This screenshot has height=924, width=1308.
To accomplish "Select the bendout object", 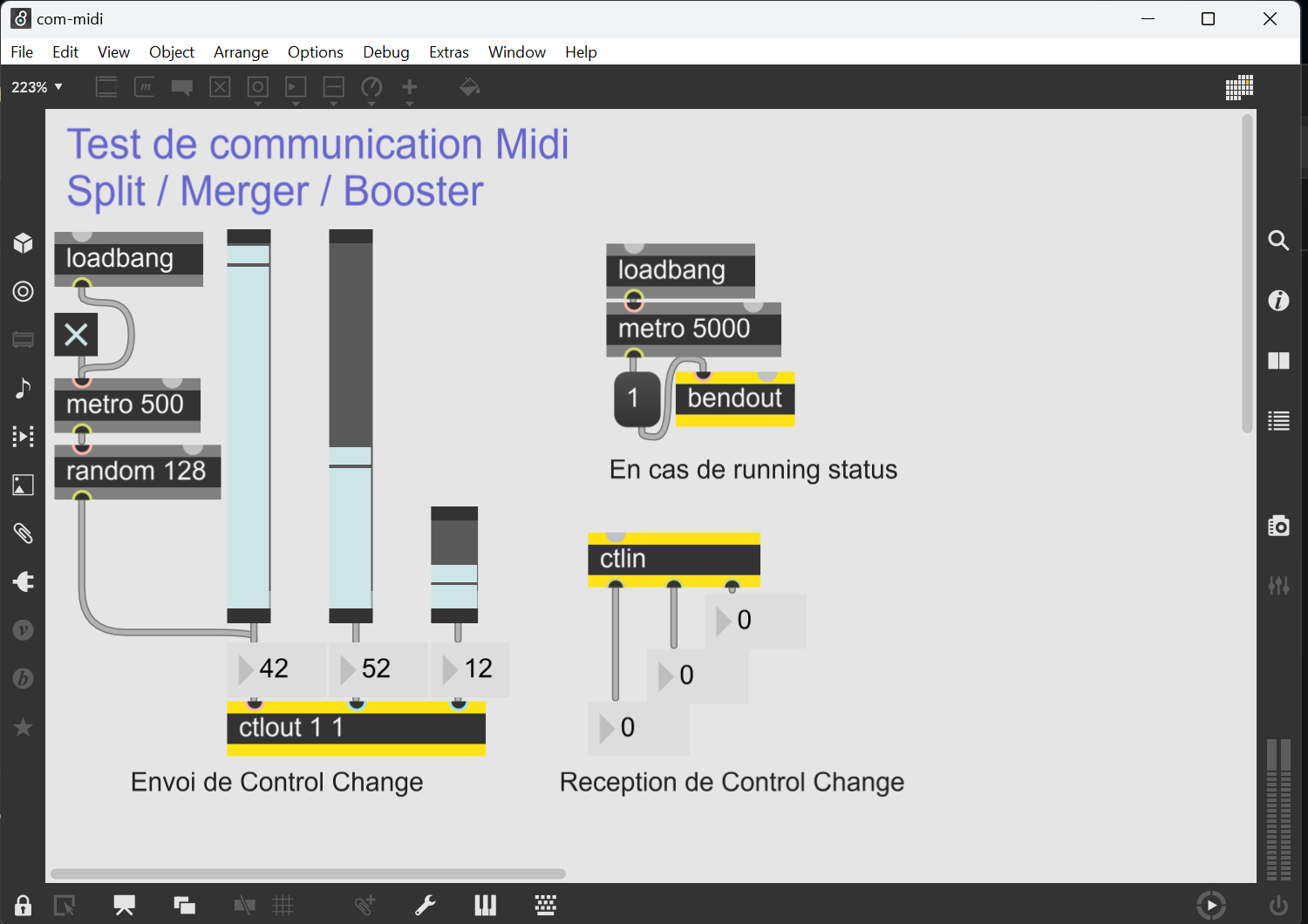I will click(735, 399).
